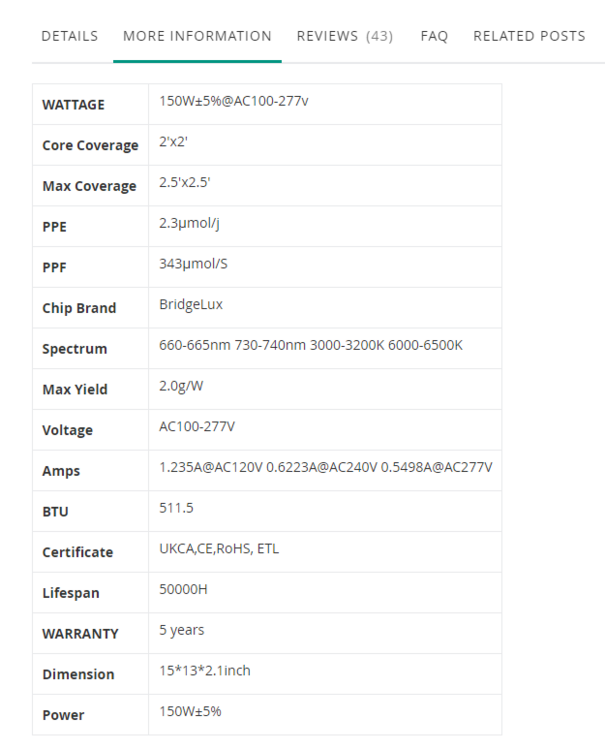
Task: Click the Max Coverage row label
Action: pyautogui.click(x=89, y=186)
